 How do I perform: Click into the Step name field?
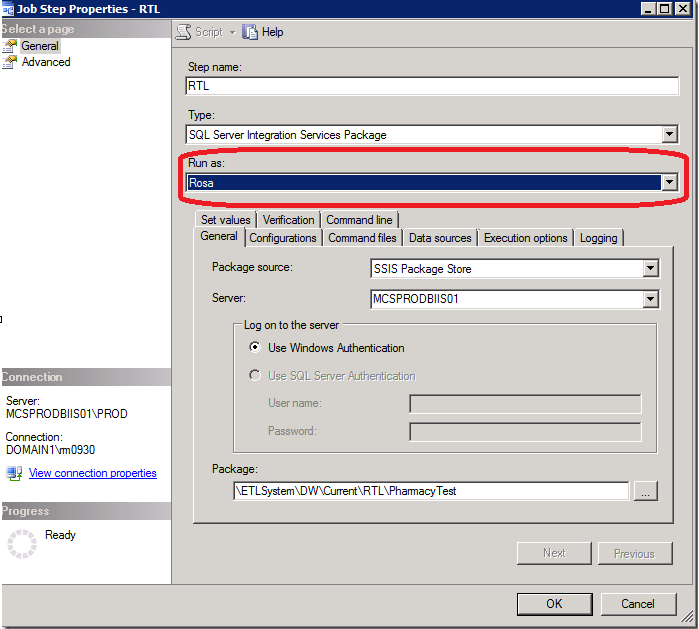pyautogui.click(x=432, y=86)
